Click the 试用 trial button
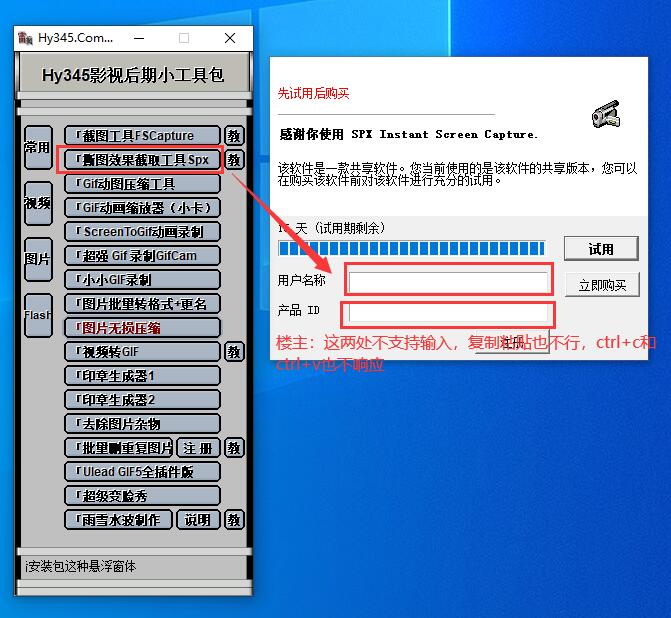The image size is (671, 618). 601,249
